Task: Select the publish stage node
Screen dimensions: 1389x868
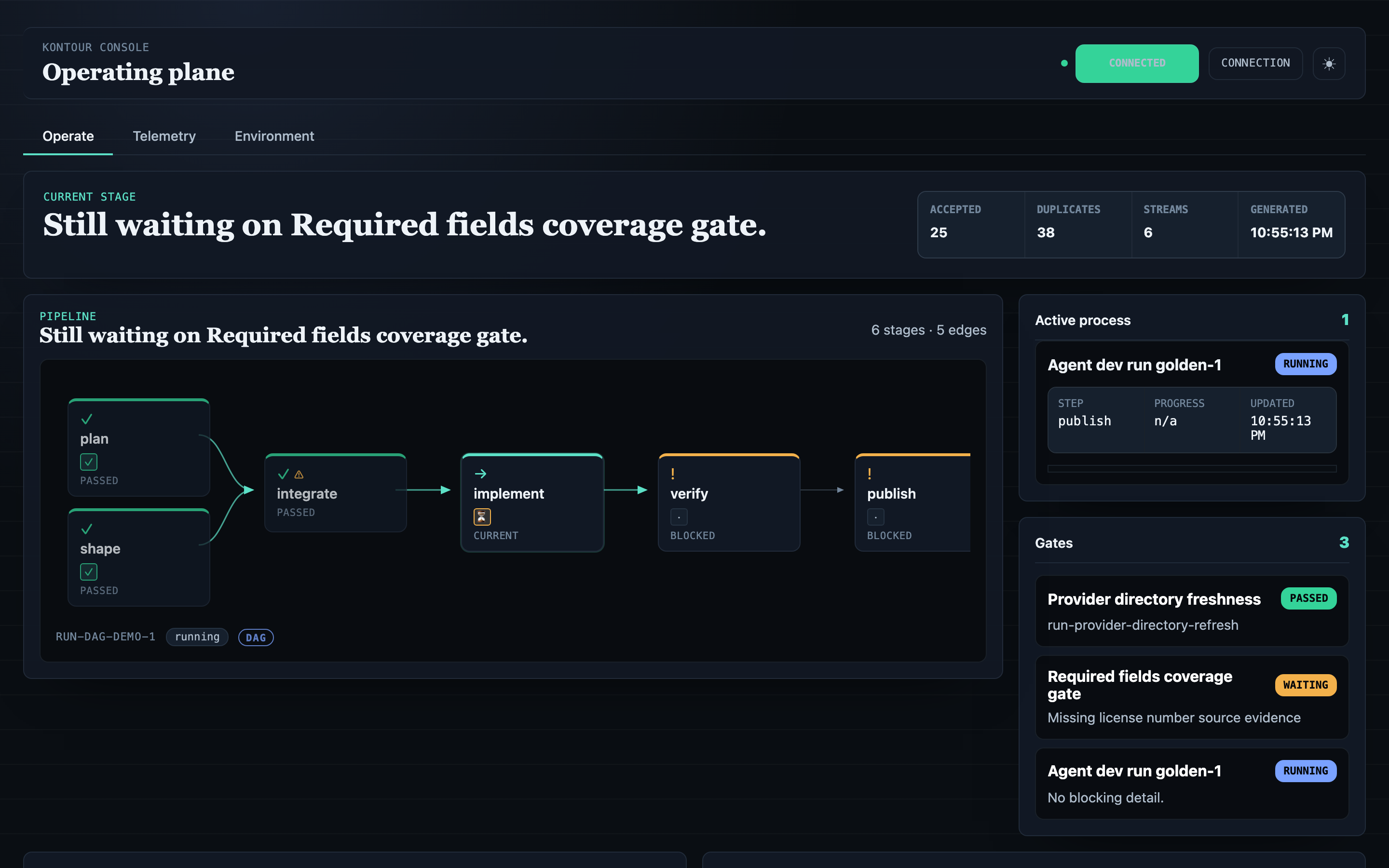Action: point(912,503)
